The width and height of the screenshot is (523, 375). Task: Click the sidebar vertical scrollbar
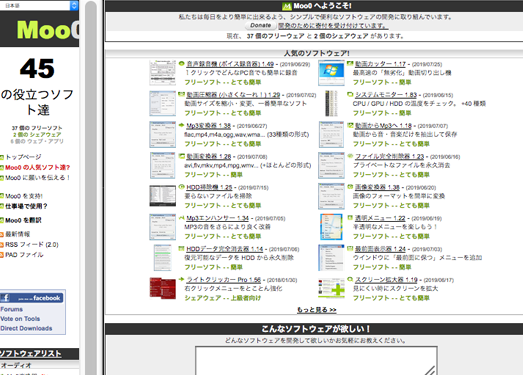point(91,188)
